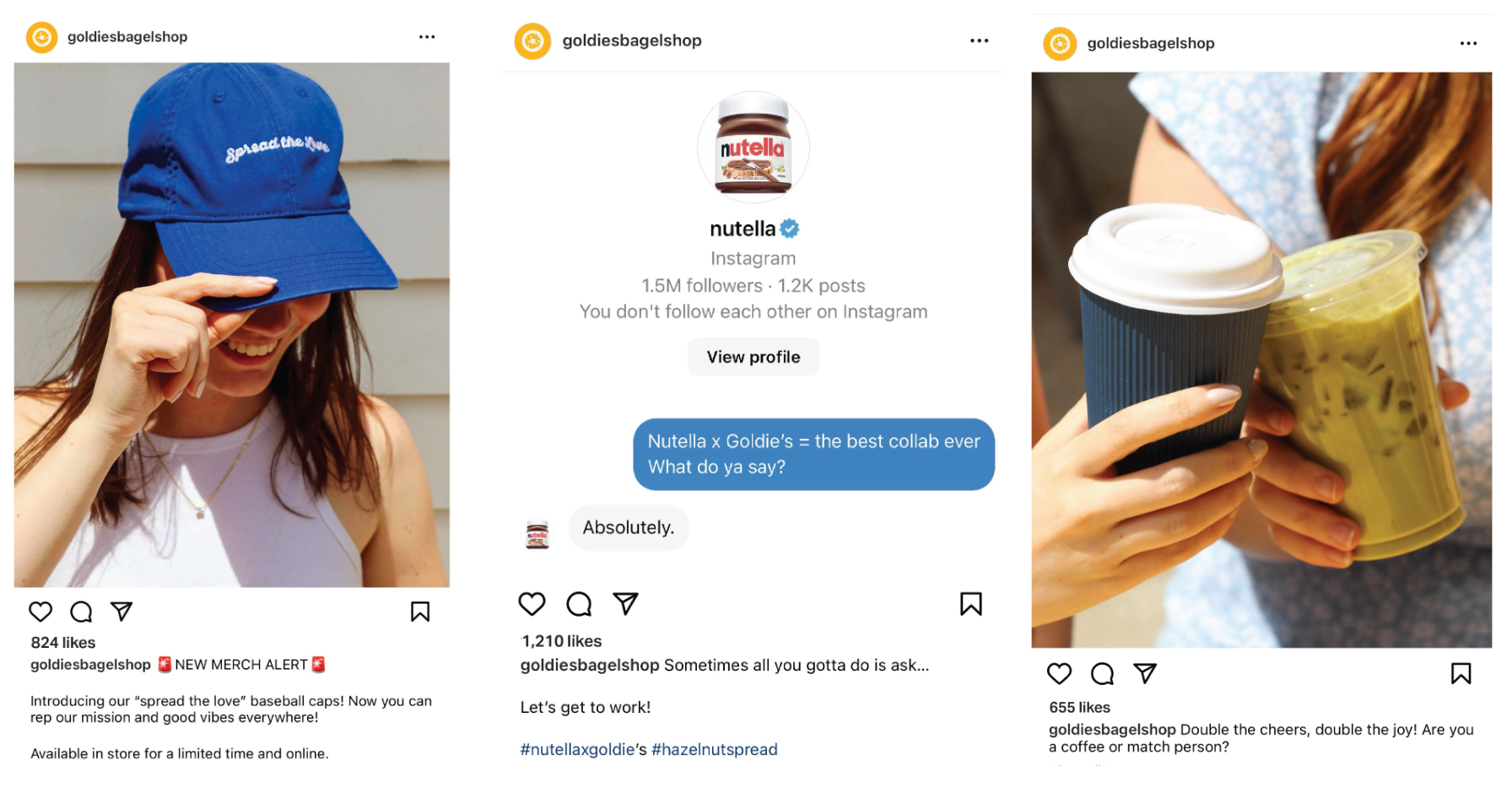Bookmark the baseball cap post
This screenshot has height=793, width=1512.
click(420, 612)
